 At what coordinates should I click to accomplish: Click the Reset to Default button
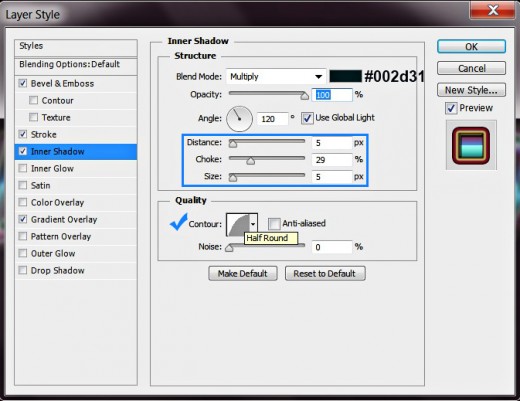[325, 274]
